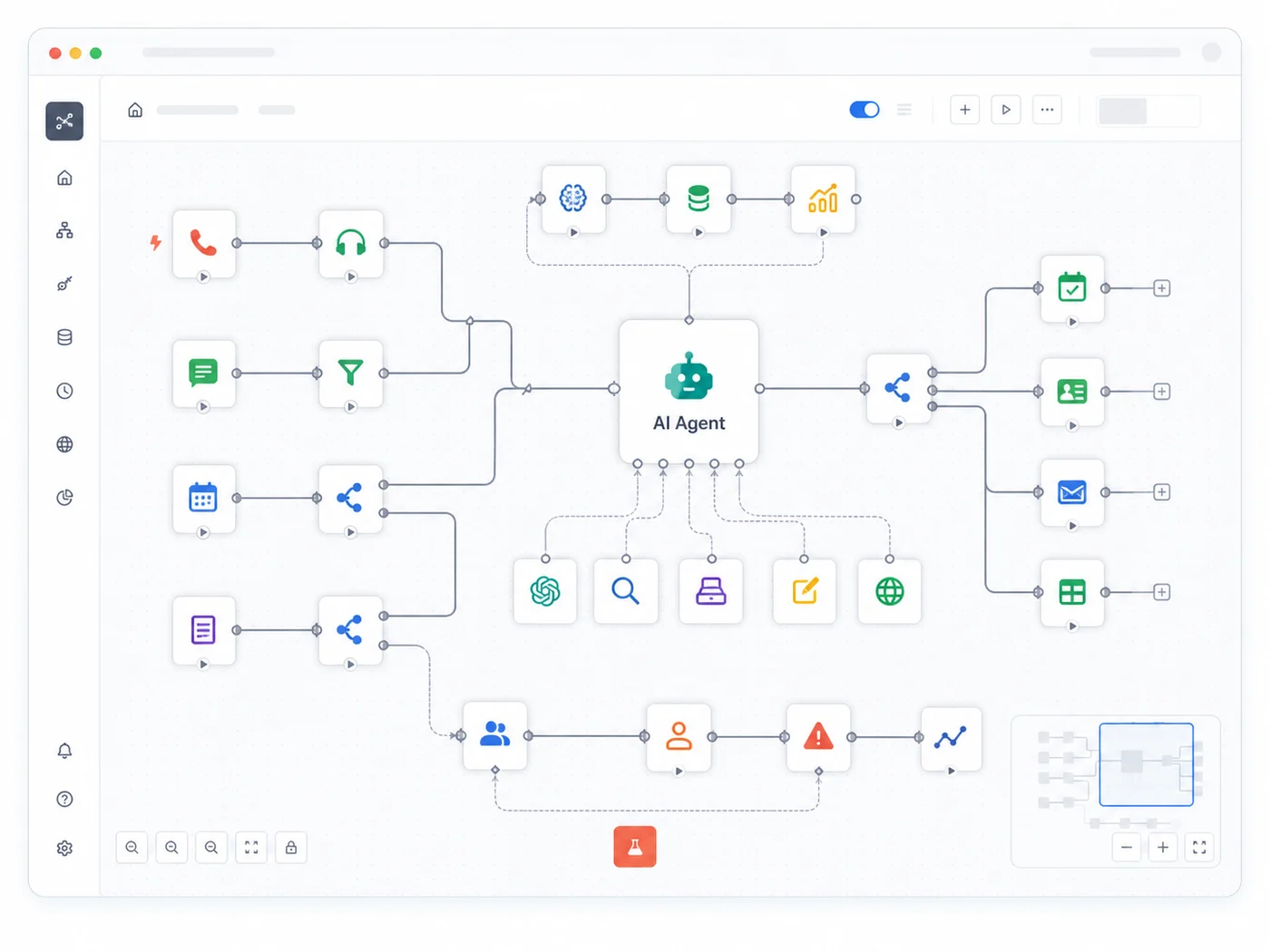The width and height of the screenshot is (1270, 952).
Task: Run the phone node with play button
Action: [204, 277]
